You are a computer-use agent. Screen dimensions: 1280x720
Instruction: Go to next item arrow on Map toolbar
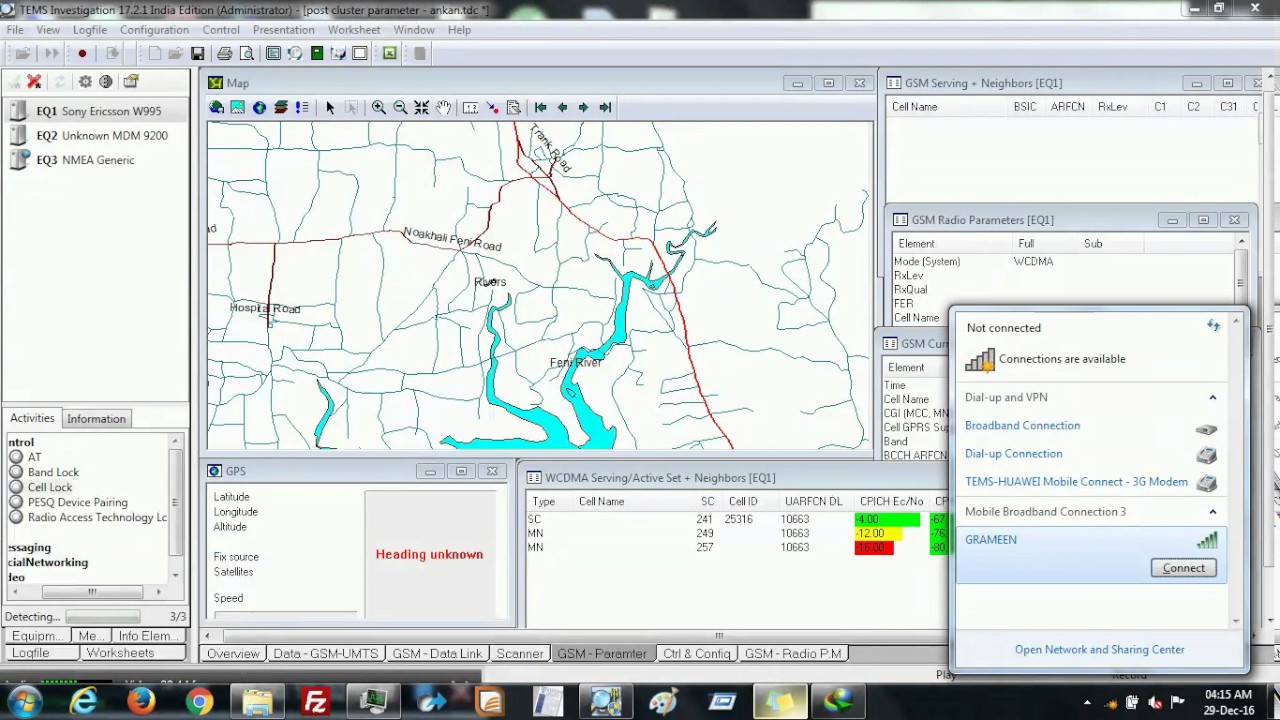click(583, 107)
